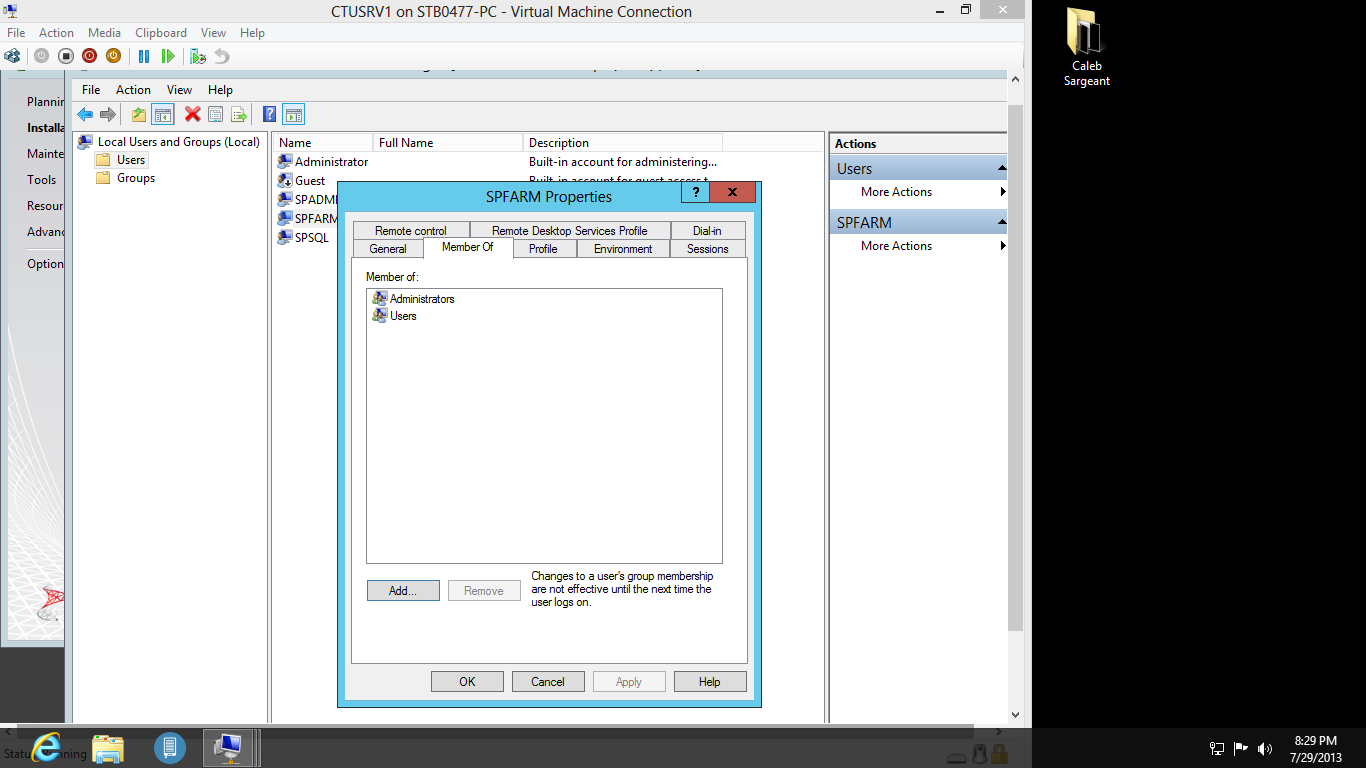Click the Up One Level folder icon
Image resolution: width=1366 pixels, height=768 pixels.
[x=139, y=114]
